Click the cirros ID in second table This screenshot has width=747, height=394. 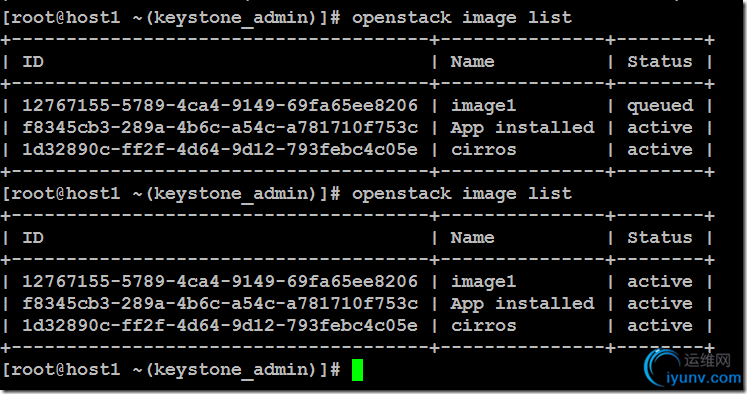[x=220, y=325]
